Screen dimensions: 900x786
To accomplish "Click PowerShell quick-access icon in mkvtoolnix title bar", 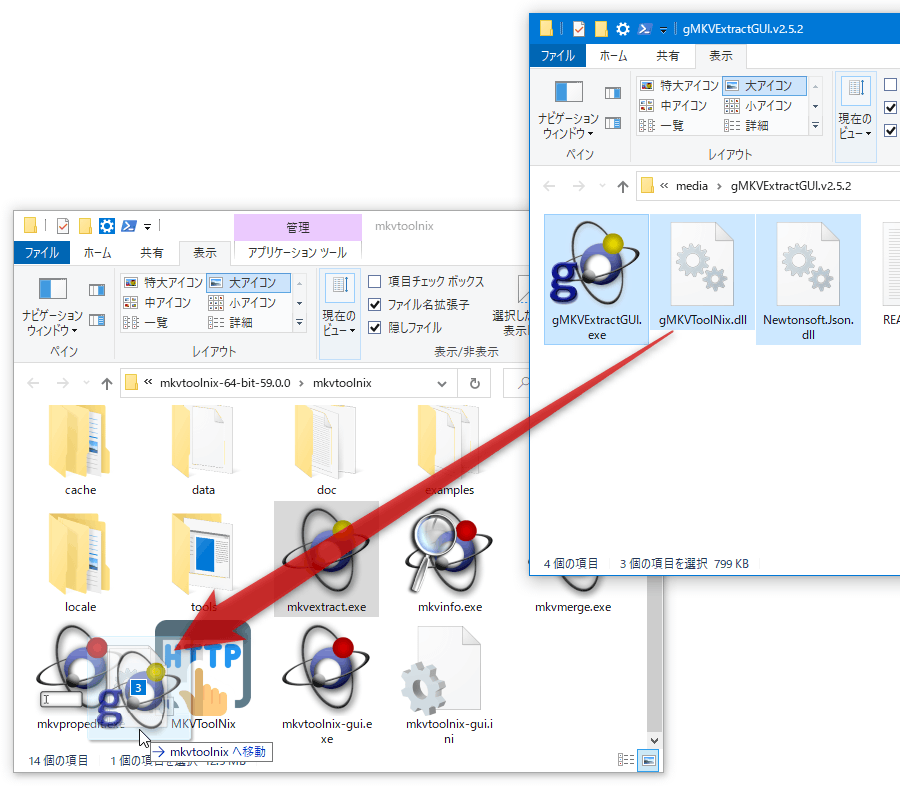I will click(x=129, y=226).
